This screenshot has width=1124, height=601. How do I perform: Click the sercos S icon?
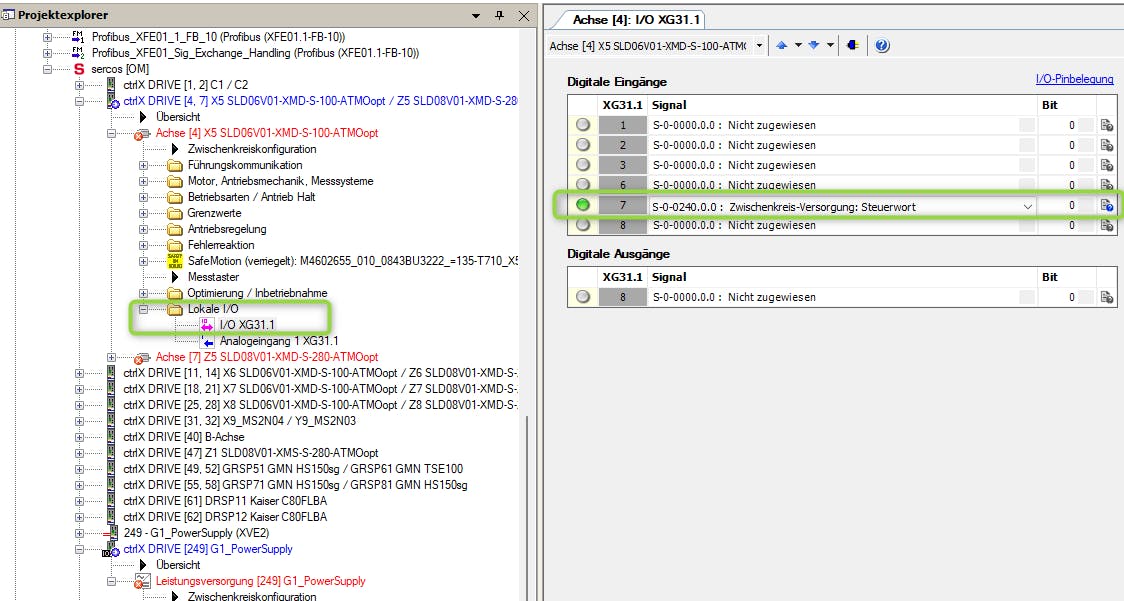pyautogui.click(x=79, y=69)
